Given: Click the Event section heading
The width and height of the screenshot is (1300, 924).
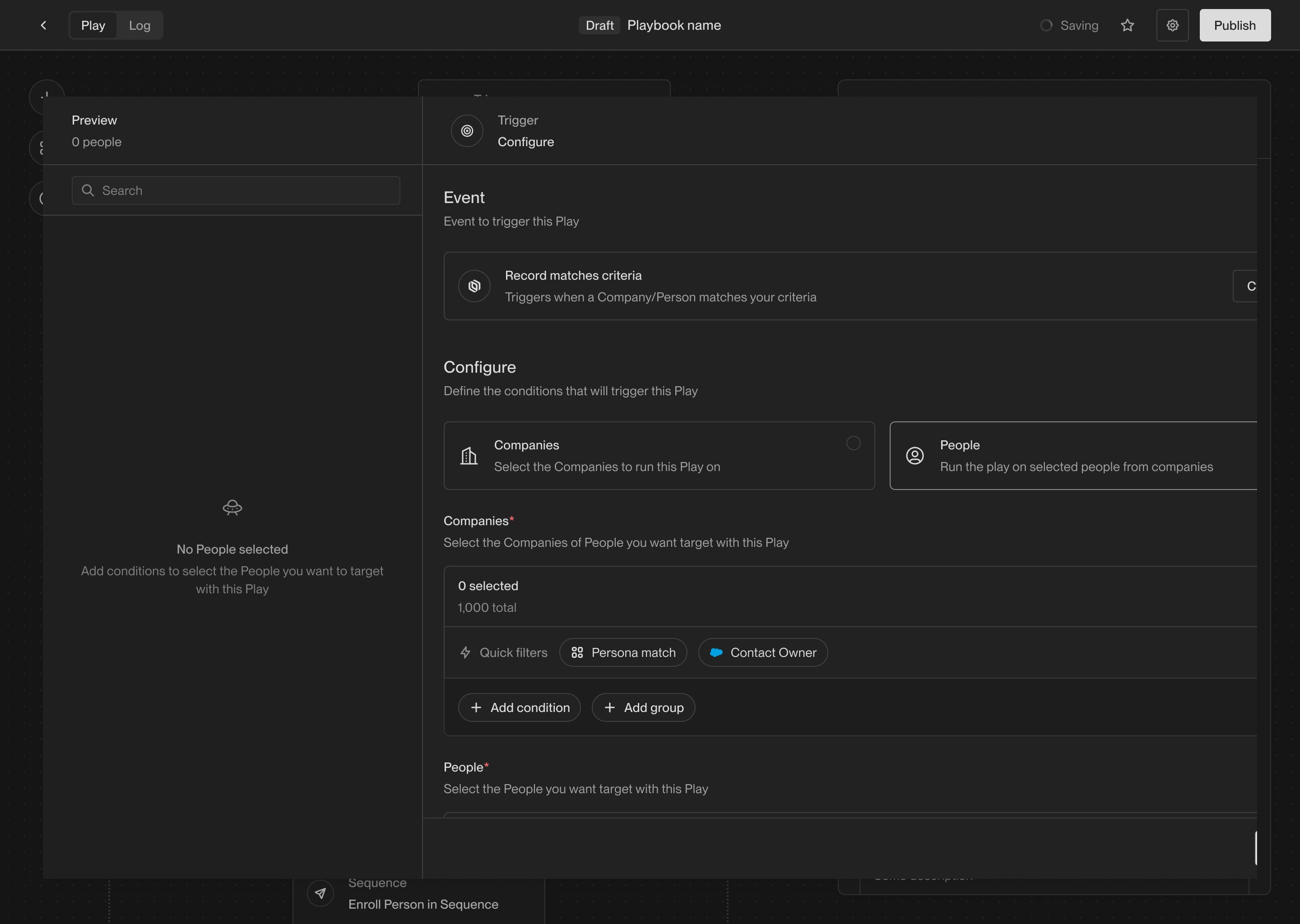Looking at the screenshot, I should tap(464, 198).
